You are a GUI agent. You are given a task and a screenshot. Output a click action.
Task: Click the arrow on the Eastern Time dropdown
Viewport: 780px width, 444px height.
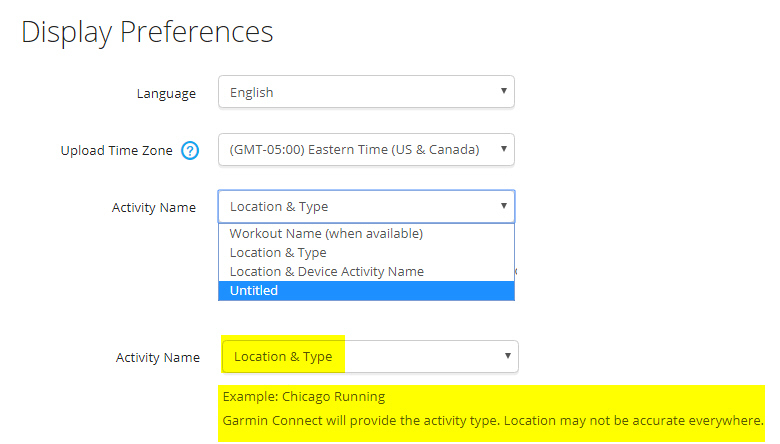[503, 150]
